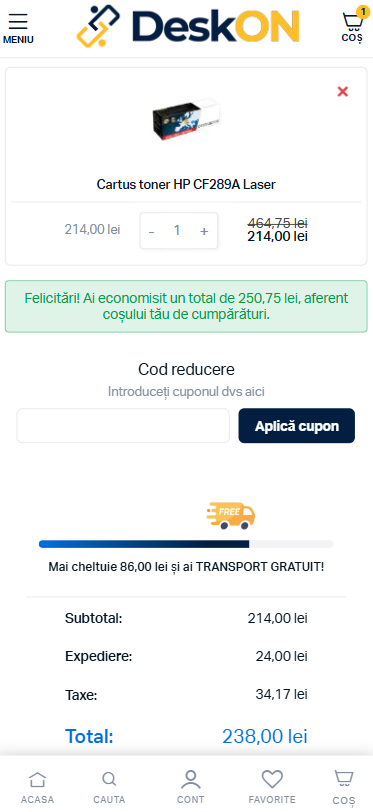
Task: Click the free shipping truck icon
Action: pos(231,516)
